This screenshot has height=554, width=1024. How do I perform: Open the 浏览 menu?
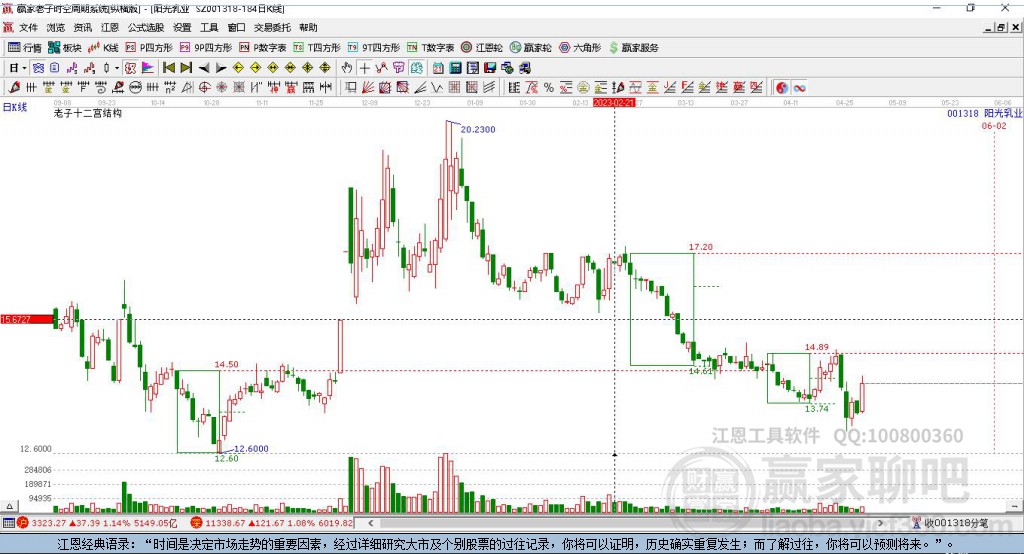56,27
